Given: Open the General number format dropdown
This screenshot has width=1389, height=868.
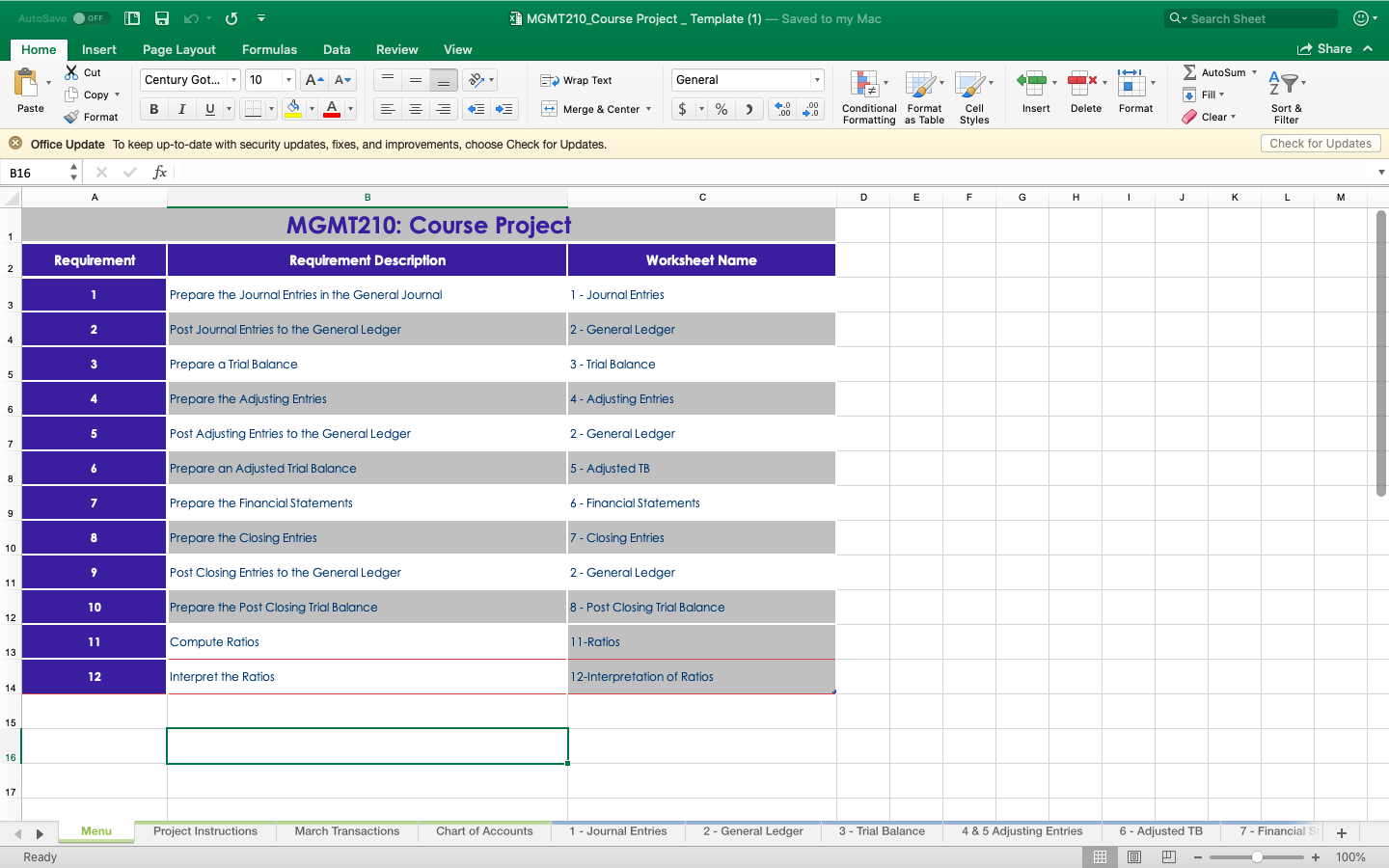Looking at the screenshot, I should click(817, 80).
